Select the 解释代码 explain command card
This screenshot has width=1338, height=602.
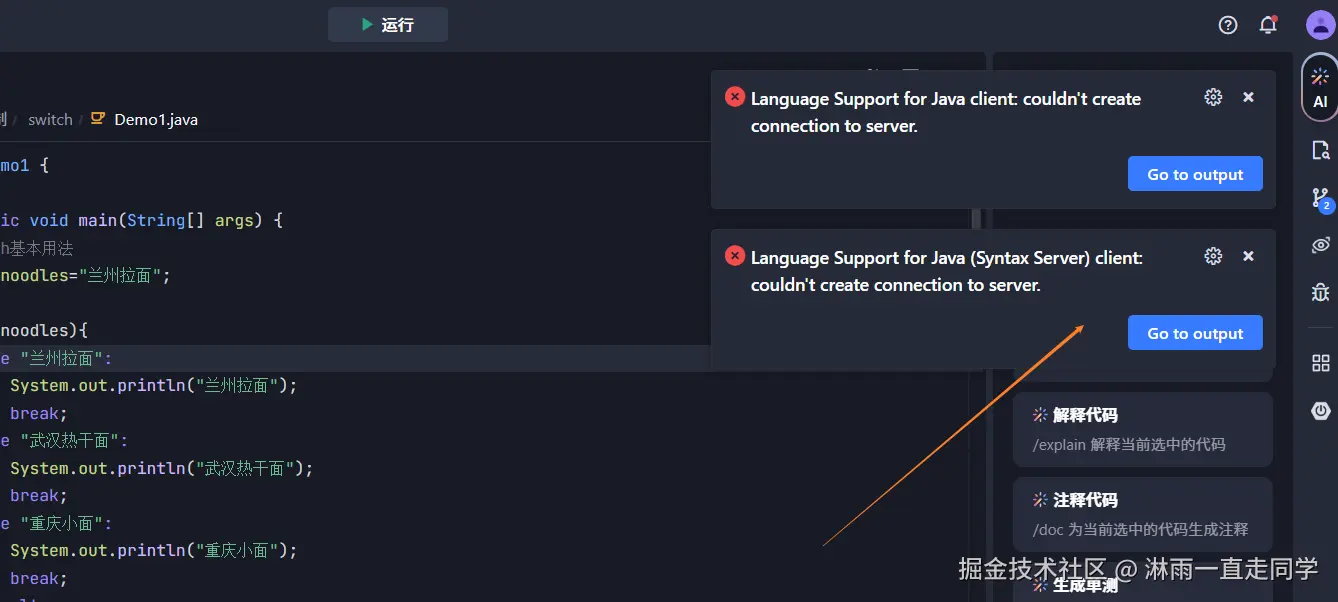tap(1142, 429)
